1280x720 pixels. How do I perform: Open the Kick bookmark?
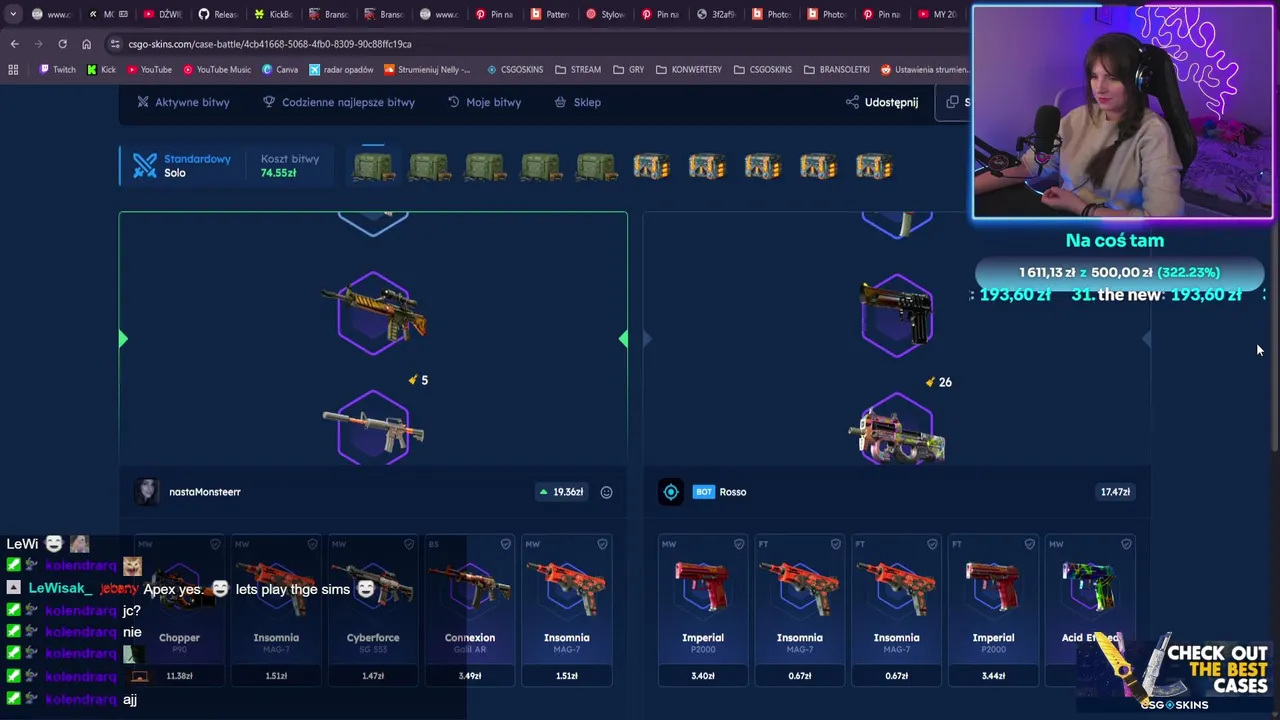(101, 70)
